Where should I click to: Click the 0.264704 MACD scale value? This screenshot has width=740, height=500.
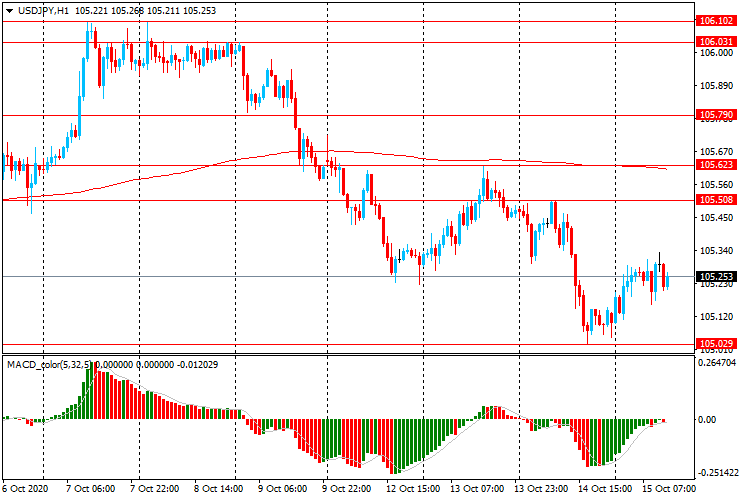716,363
